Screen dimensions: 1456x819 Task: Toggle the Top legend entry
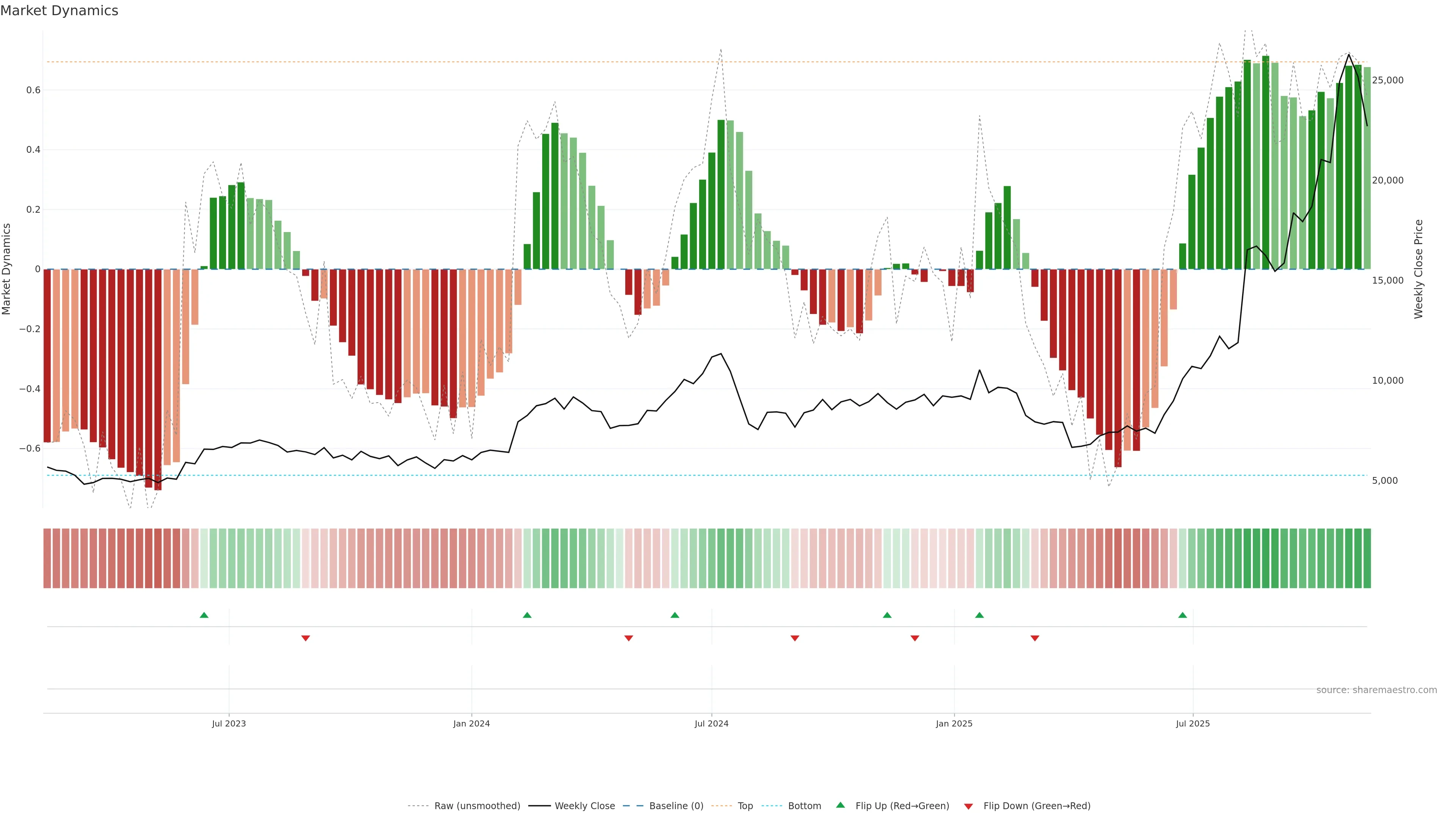click(x=745, y=806)
